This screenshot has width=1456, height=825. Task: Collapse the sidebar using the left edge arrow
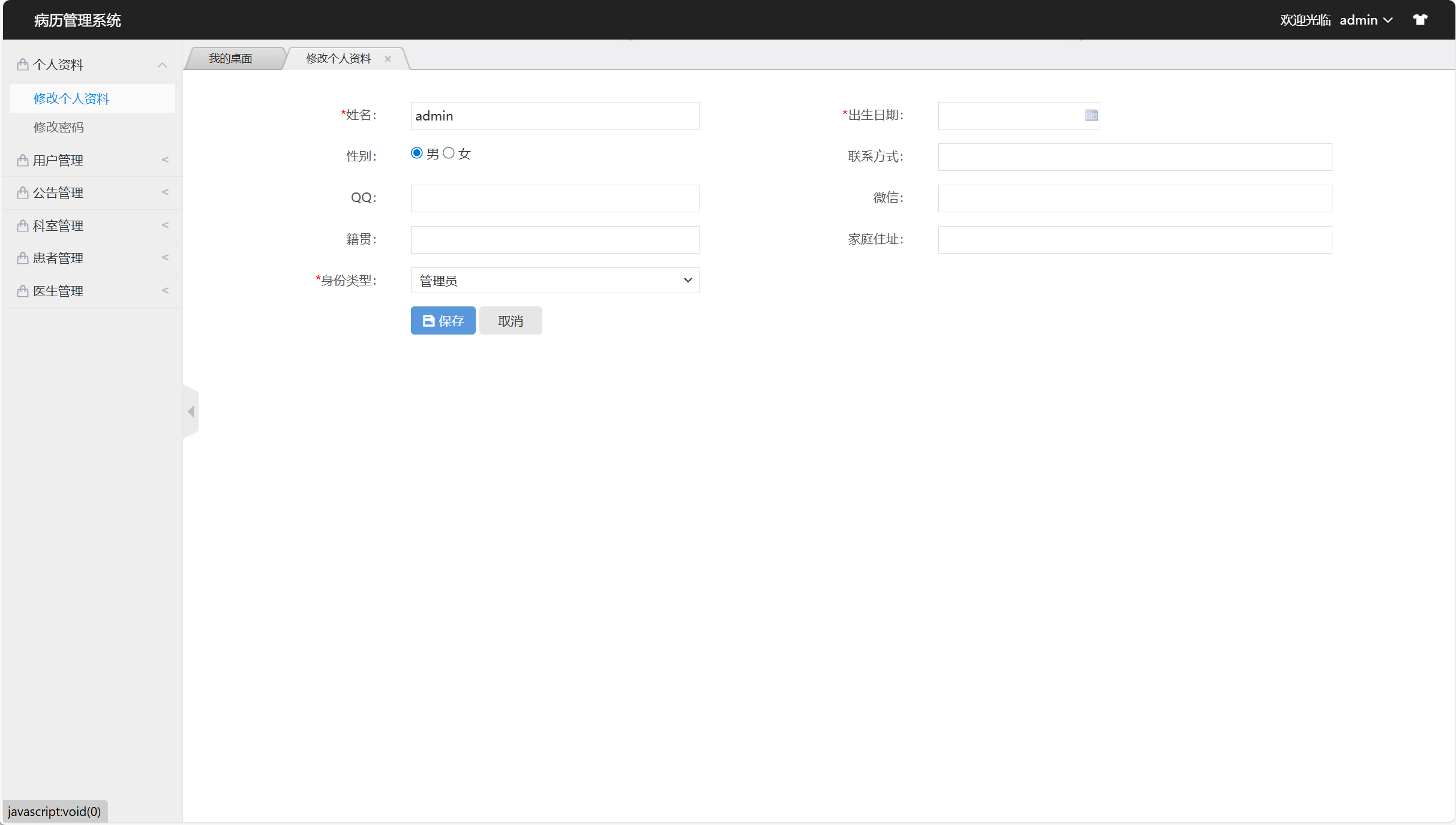(x=191, y=411)
